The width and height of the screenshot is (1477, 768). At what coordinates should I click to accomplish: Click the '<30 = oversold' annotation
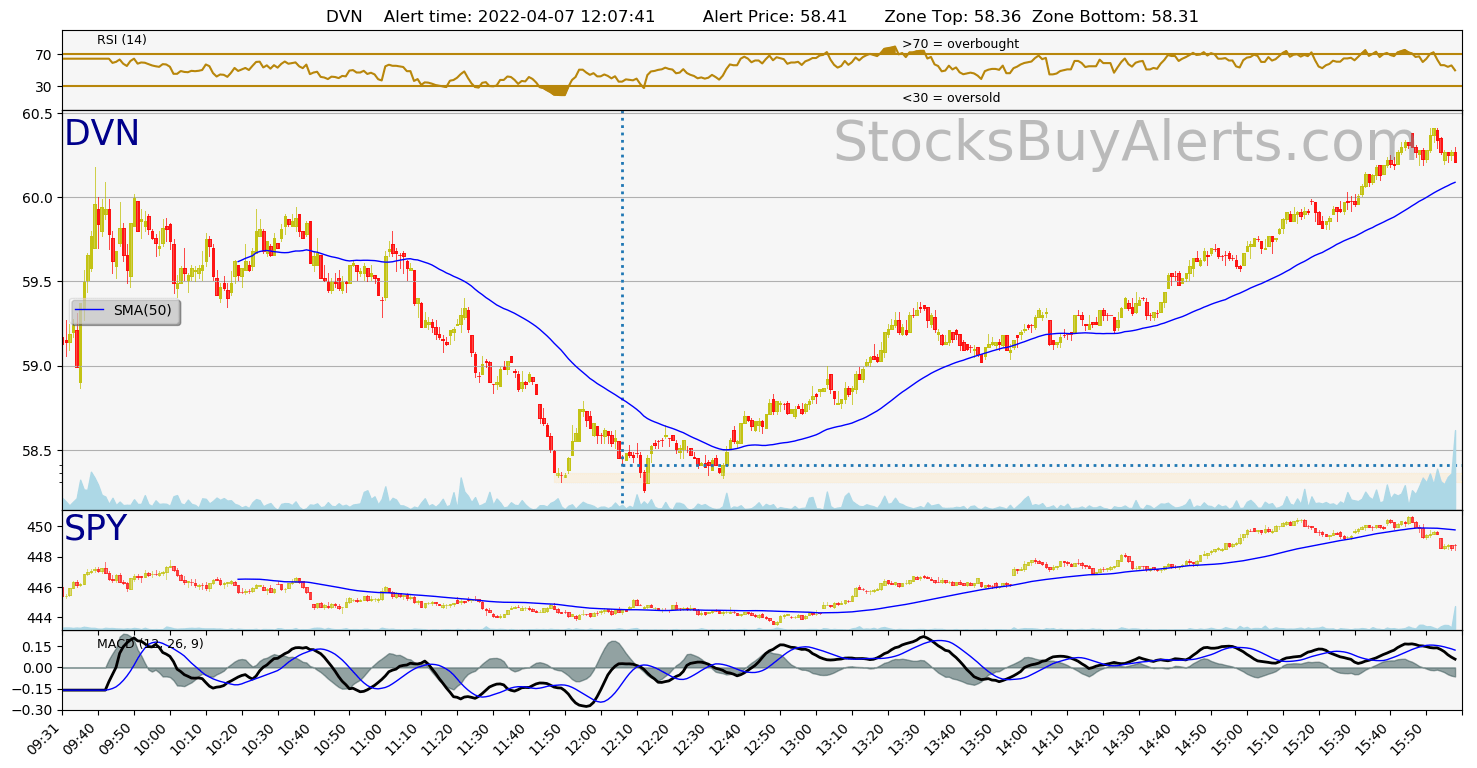[x=951, y=98]
